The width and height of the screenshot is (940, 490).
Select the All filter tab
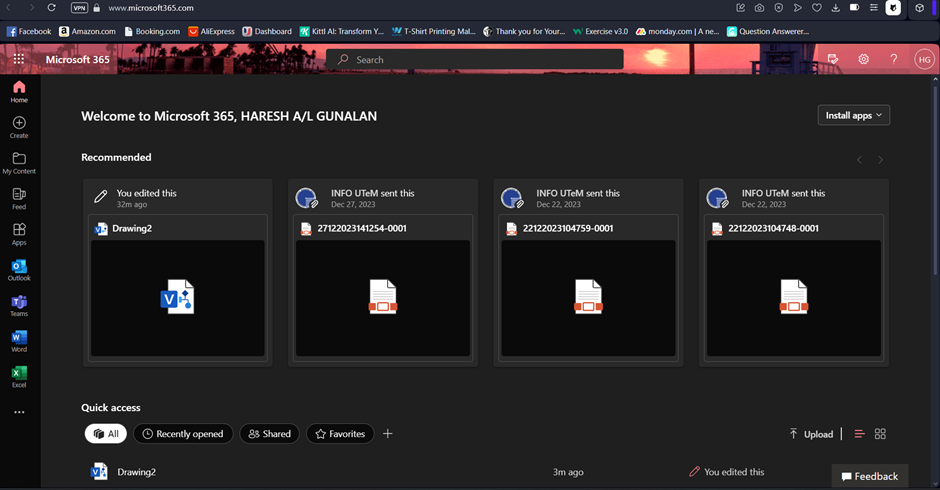106,434
